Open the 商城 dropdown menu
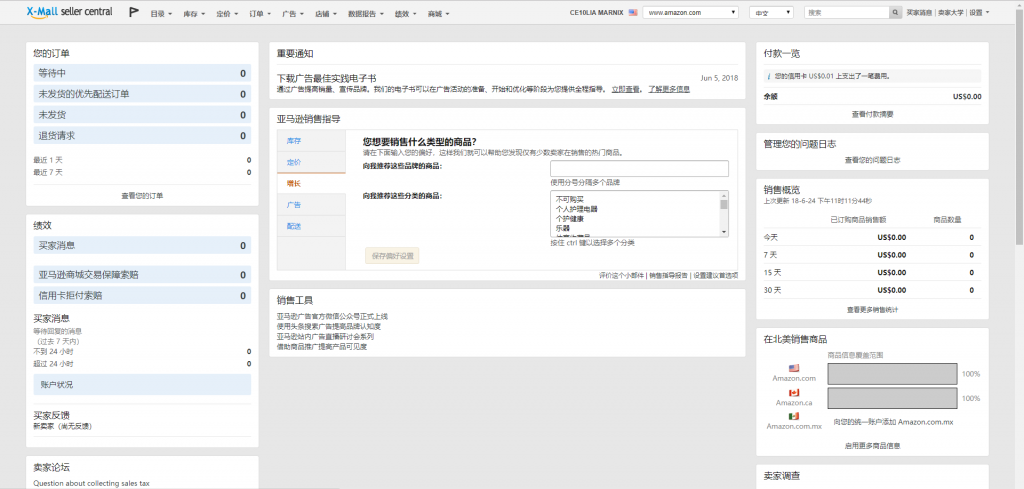This screenshot has height=489, width=1024. pyautogui.click(x=439, y=14)
